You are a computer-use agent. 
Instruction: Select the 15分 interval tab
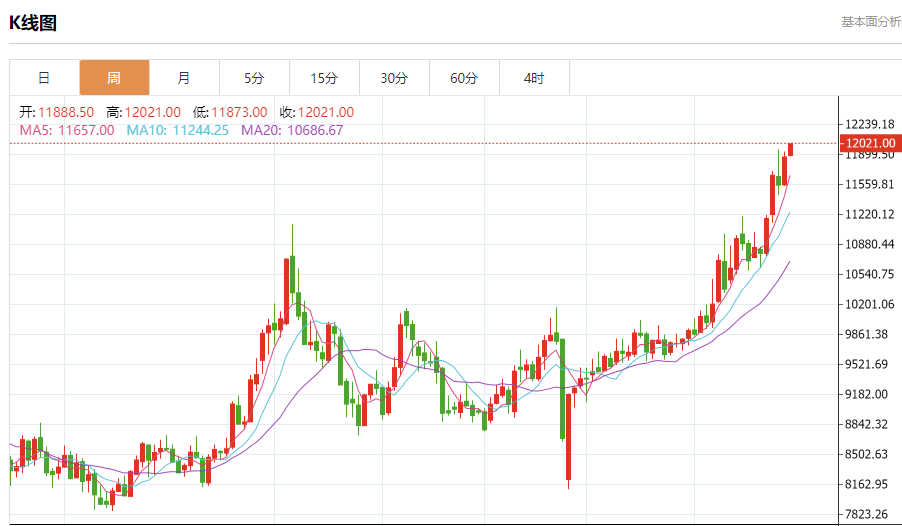[x=324, y=78]
